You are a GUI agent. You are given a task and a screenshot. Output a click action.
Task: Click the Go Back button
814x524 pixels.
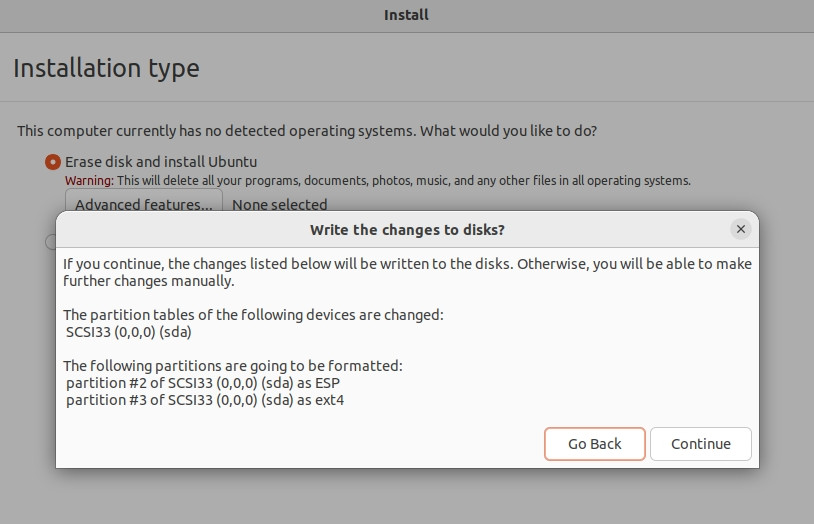[x=595, y=444]
